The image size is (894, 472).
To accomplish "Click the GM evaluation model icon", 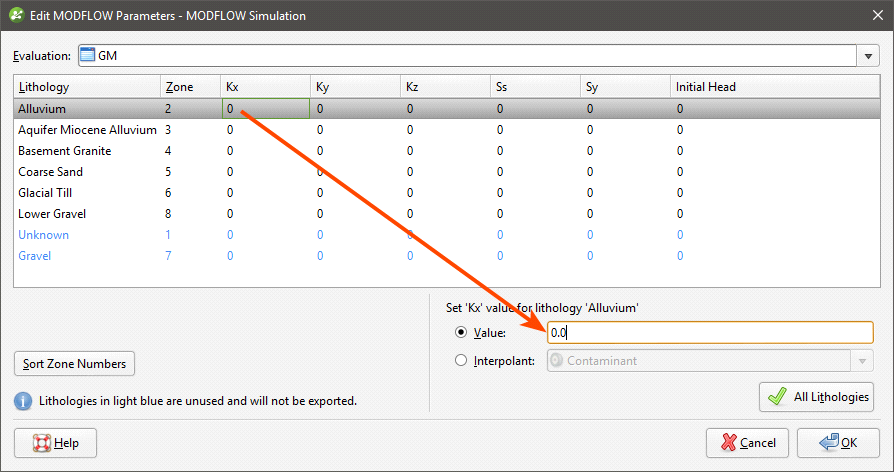I will 87,55.
